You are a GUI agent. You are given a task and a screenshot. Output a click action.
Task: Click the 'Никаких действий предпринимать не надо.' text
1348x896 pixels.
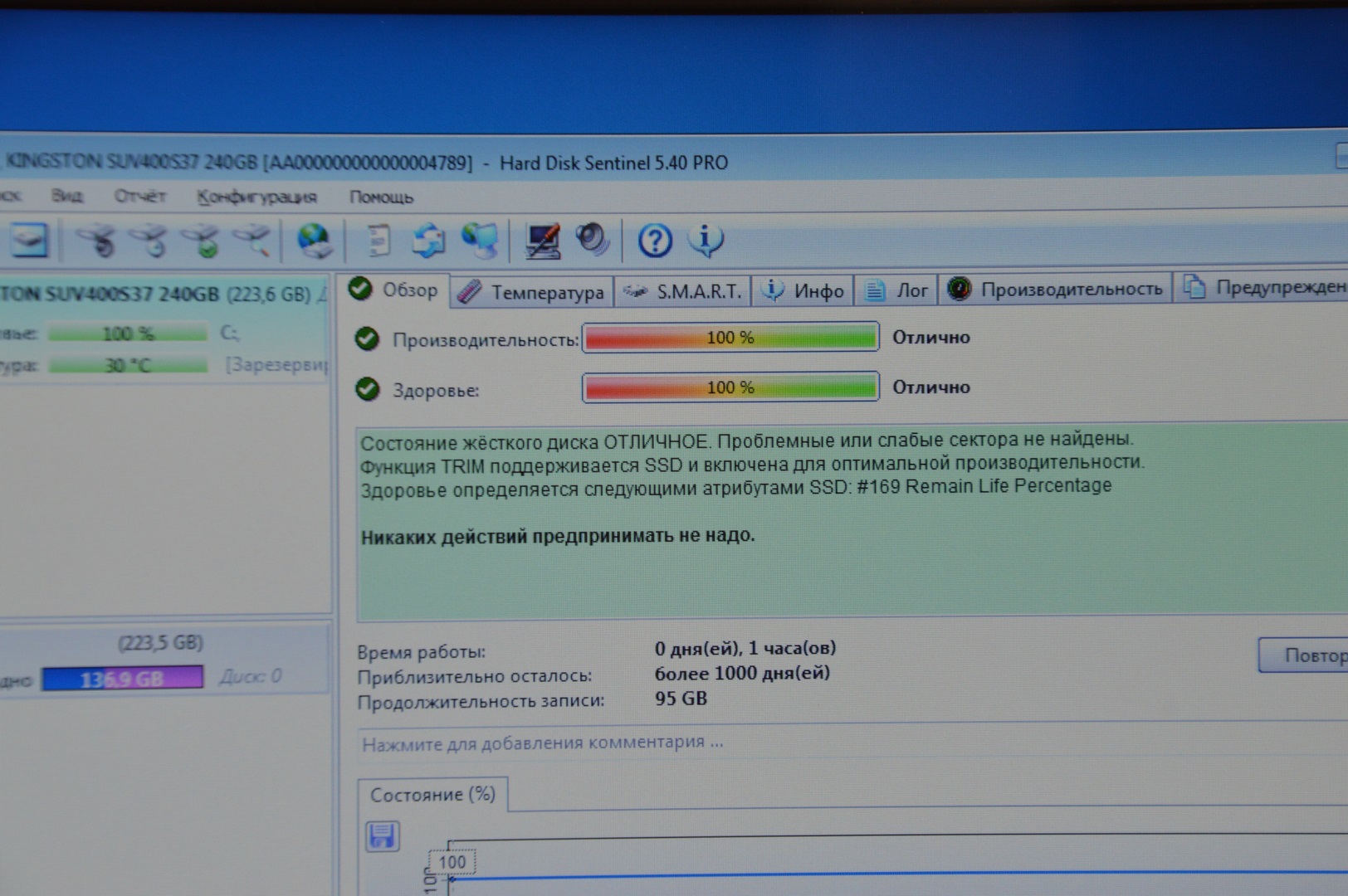pyautogui.click(x=558, y=536)
